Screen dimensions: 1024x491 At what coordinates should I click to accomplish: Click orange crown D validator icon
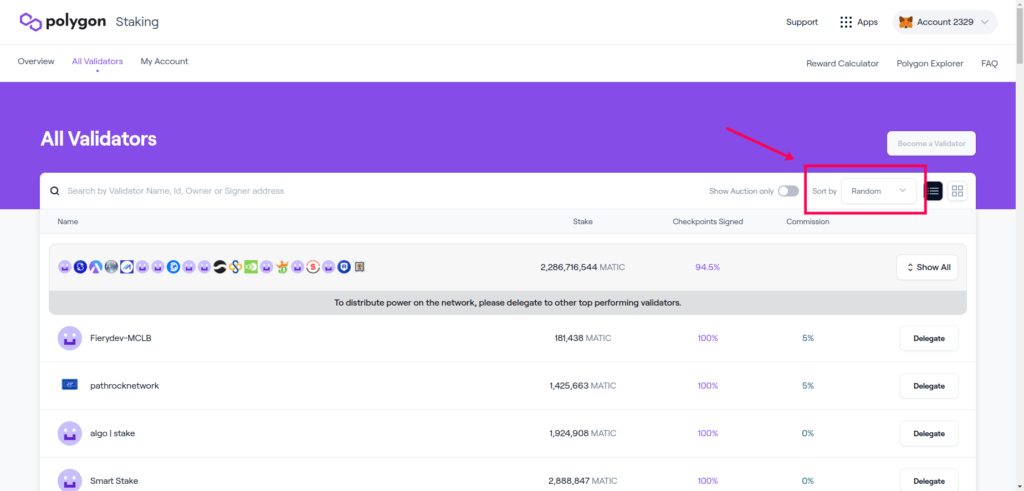(282, 267)
